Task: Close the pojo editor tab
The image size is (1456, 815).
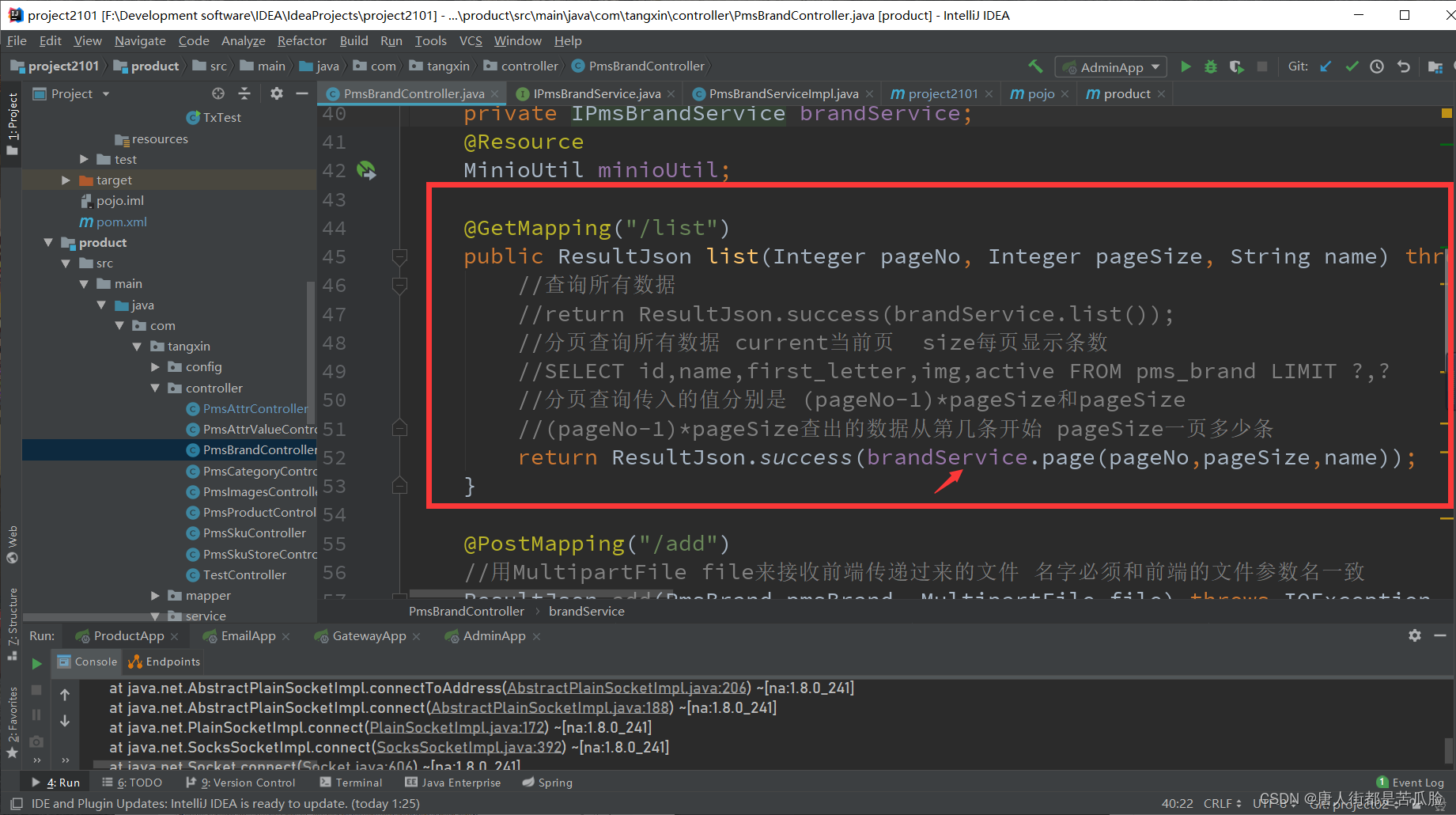Action: [x=1065, y=93]
